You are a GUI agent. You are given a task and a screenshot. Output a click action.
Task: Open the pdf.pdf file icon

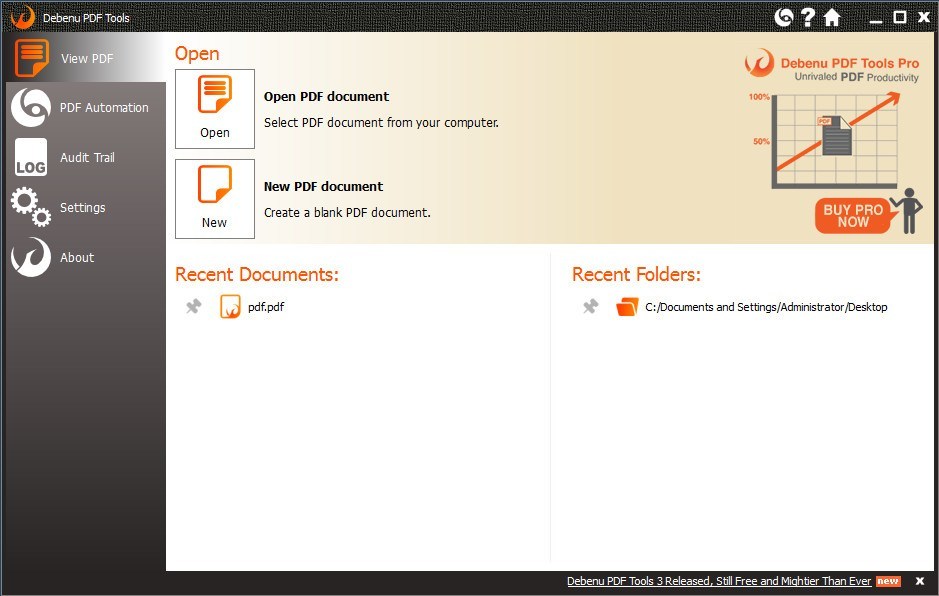[x=230, y=307]
